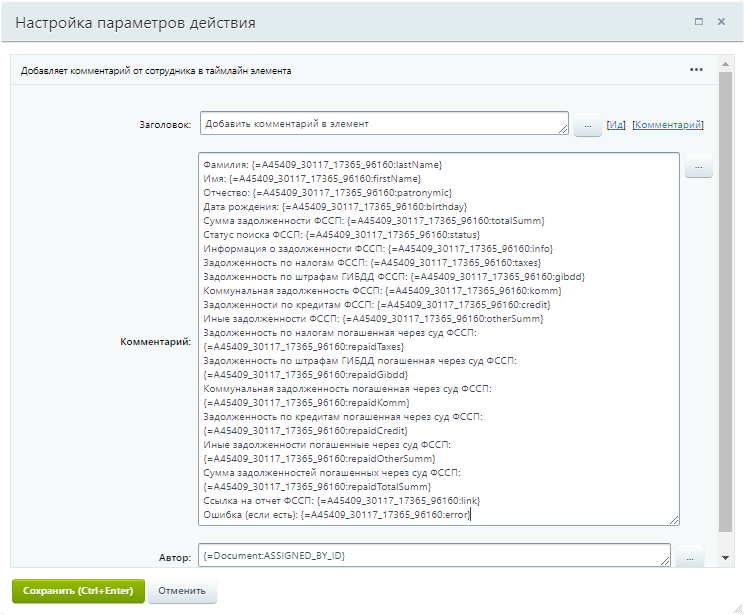Close the action settings dialog
The image size is (744, 615).
click(x=721, y=21)
